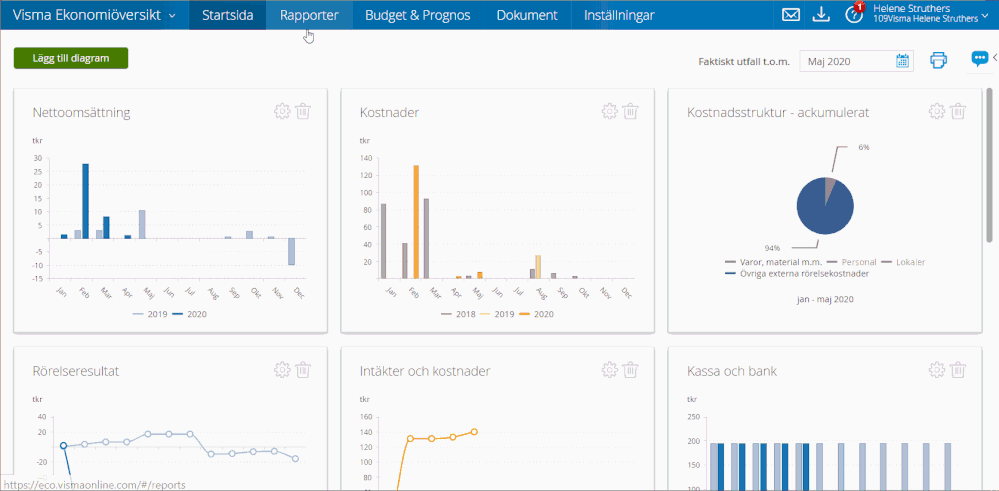Open the chat bubble icon
Image resolution: width=999 pixels, height=491 pixels.
click(979, 59)
